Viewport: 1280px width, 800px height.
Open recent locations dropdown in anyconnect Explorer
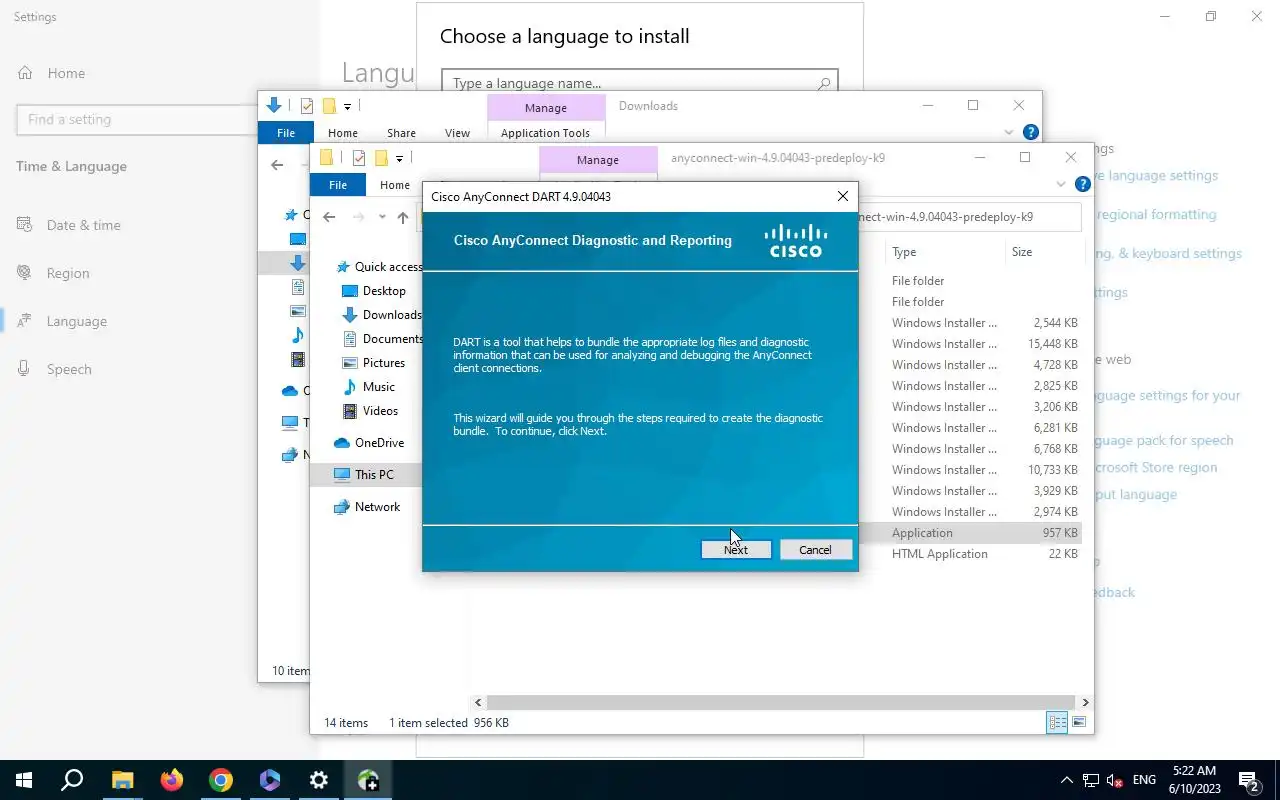point(381,217)
